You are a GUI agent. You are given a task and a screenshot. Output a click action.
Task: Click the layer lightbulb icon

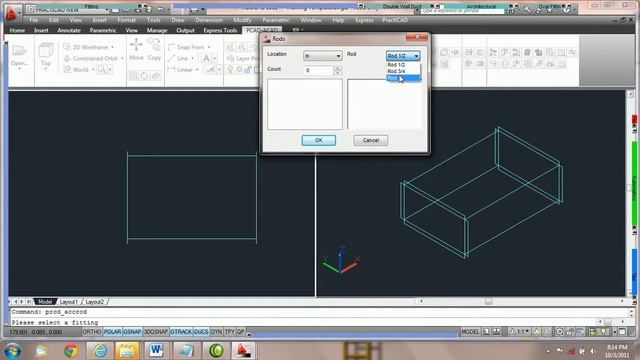point(230,69)
